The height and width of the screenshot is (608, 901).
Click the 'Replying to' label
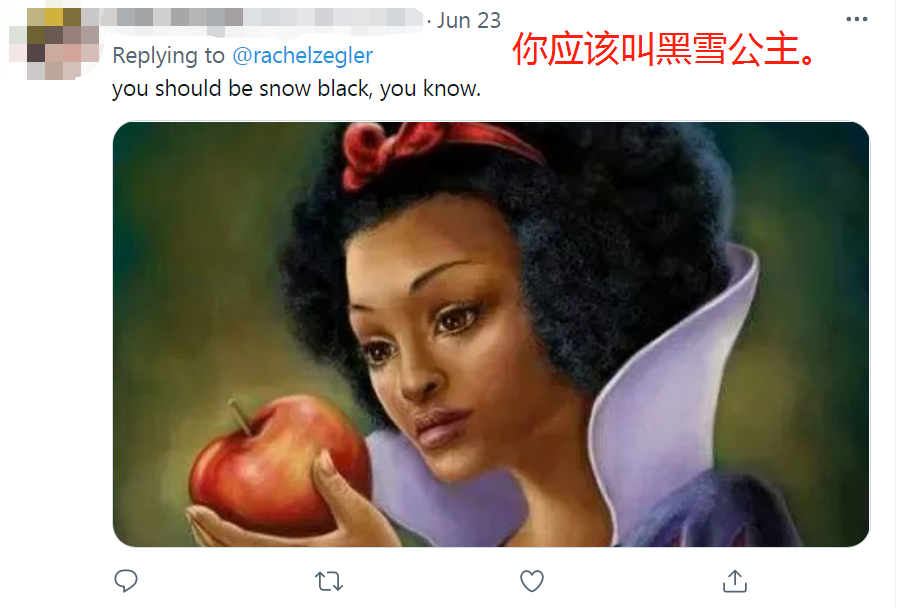(x=168, y=55)
